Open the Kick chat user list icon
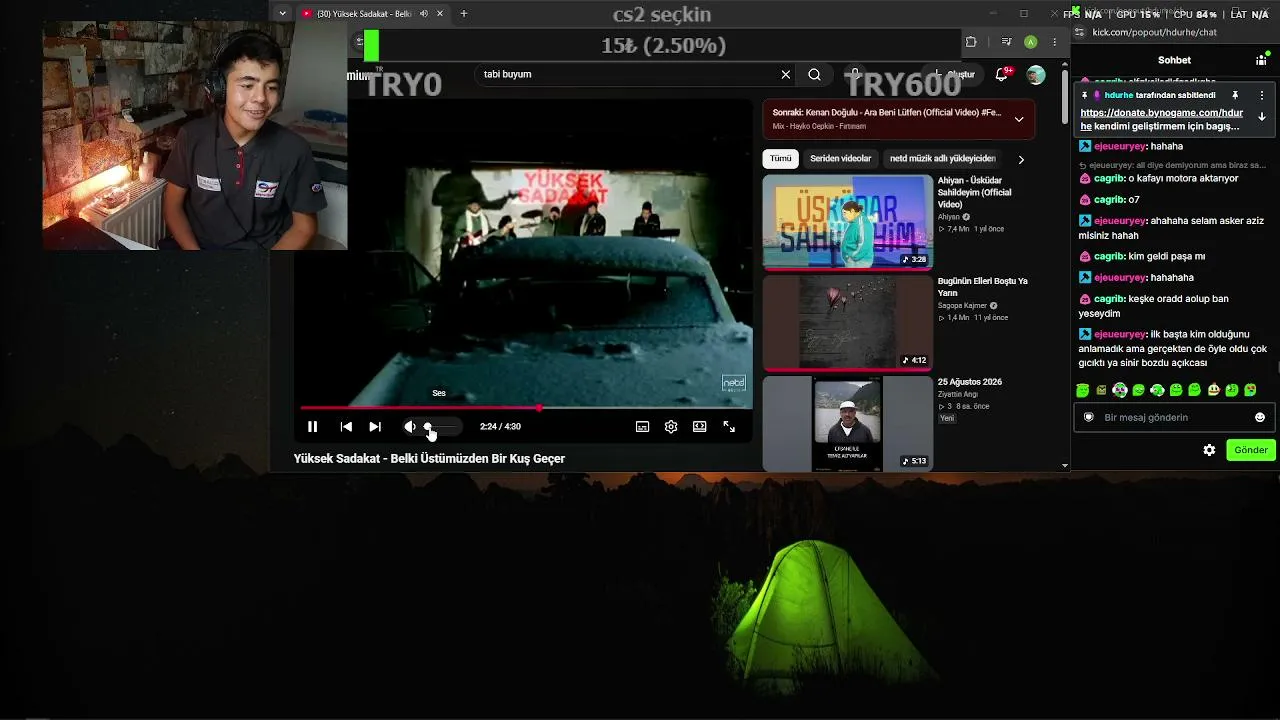 click(x=1261, y=60)
